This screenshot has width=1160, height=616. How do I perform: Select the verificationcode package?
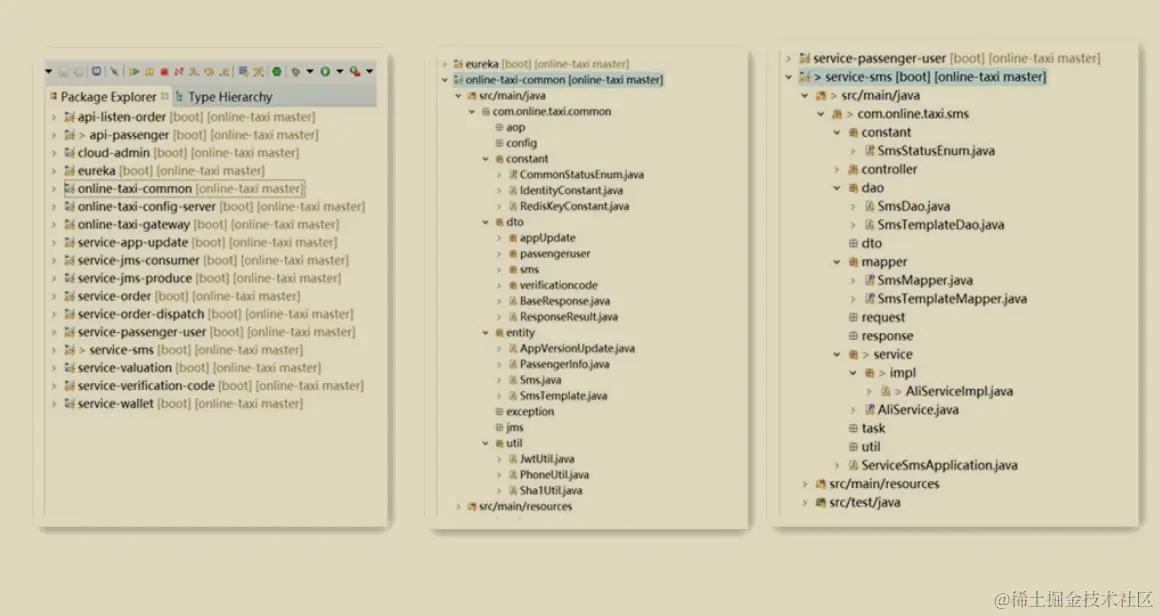point(559,285)
